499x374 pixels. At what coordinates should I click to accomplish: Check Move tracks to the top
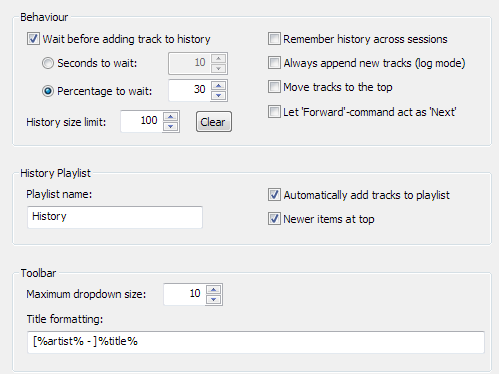(274, 87)
